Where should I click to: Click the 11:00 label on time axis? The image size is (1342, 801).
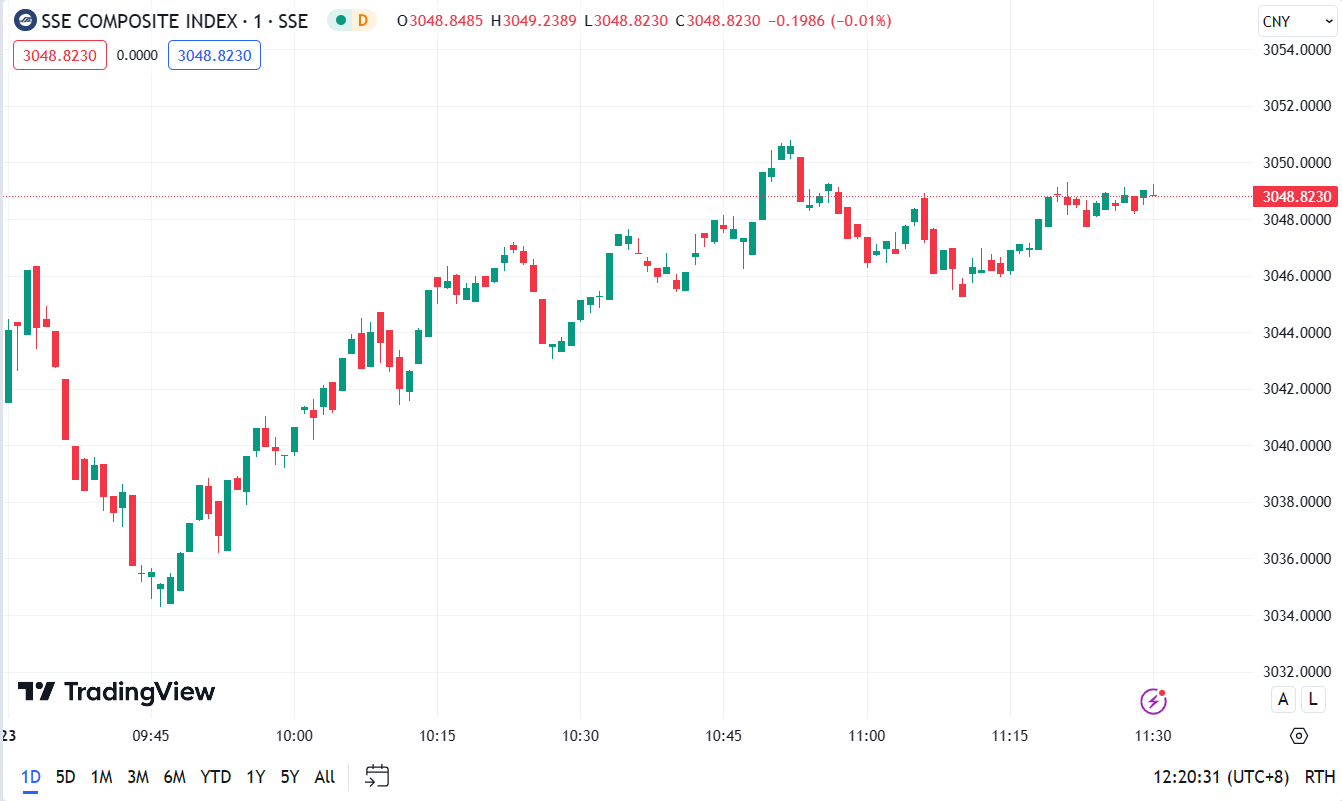(x=866, y=736)
